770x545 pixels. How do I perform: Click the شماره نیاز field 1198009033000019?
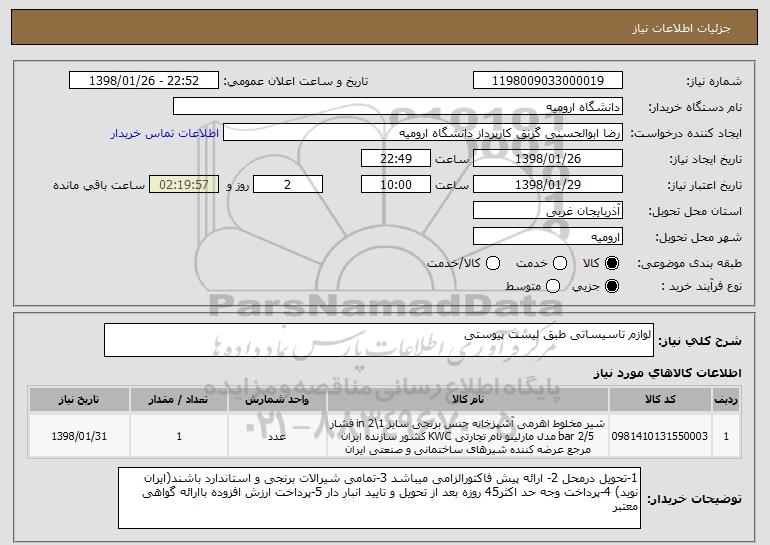pyautogui.click(x=548, y=81)
